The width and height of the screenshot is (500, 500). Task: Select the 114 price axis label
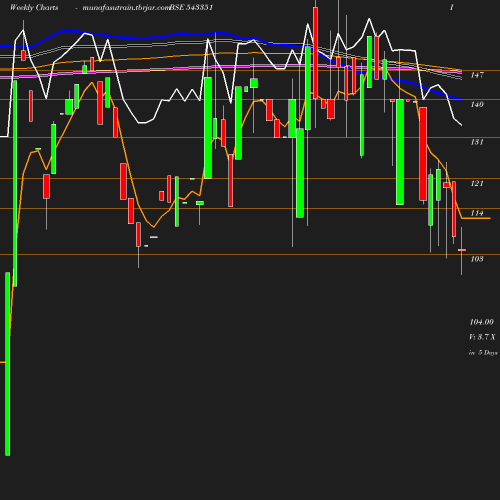click(477, 213)
